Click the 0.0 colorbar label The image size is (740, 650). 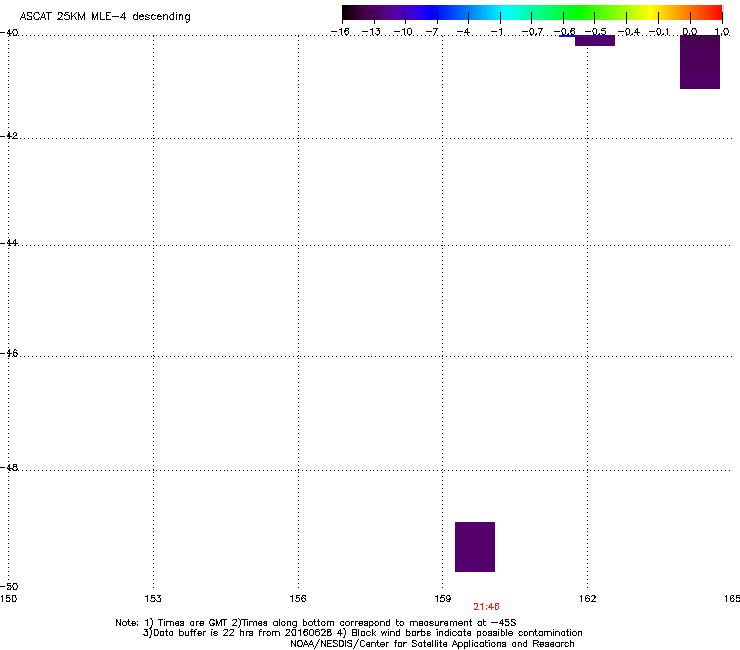690,32
